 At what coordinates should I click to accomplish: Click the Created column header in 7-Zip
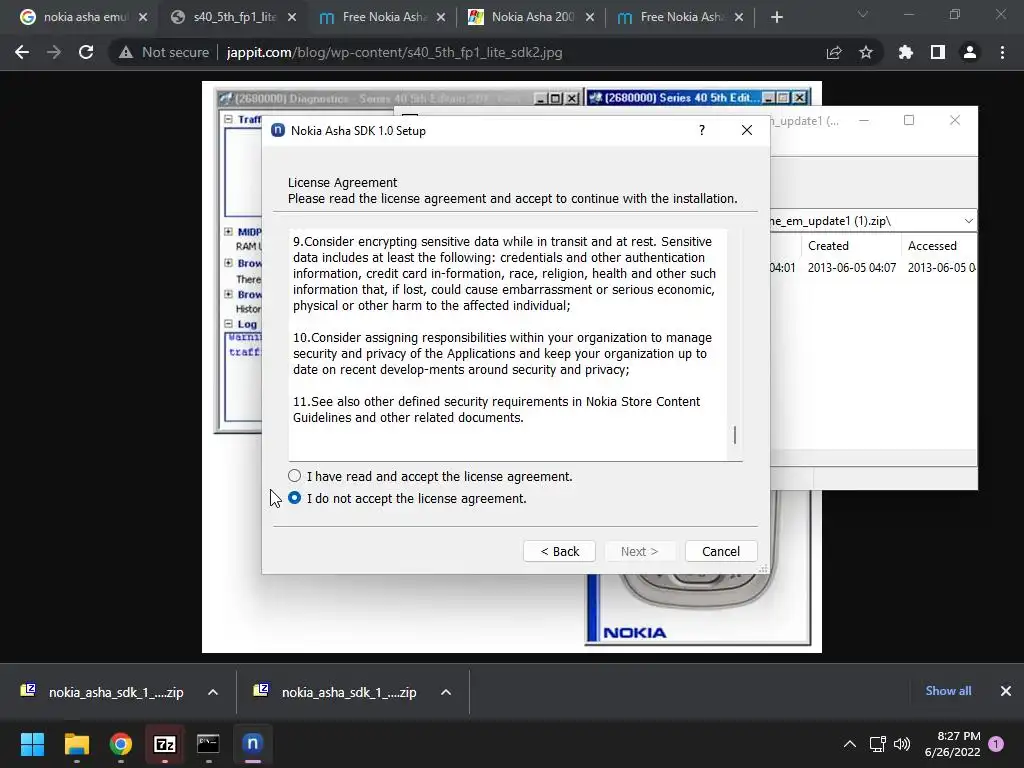click(851, 246)
